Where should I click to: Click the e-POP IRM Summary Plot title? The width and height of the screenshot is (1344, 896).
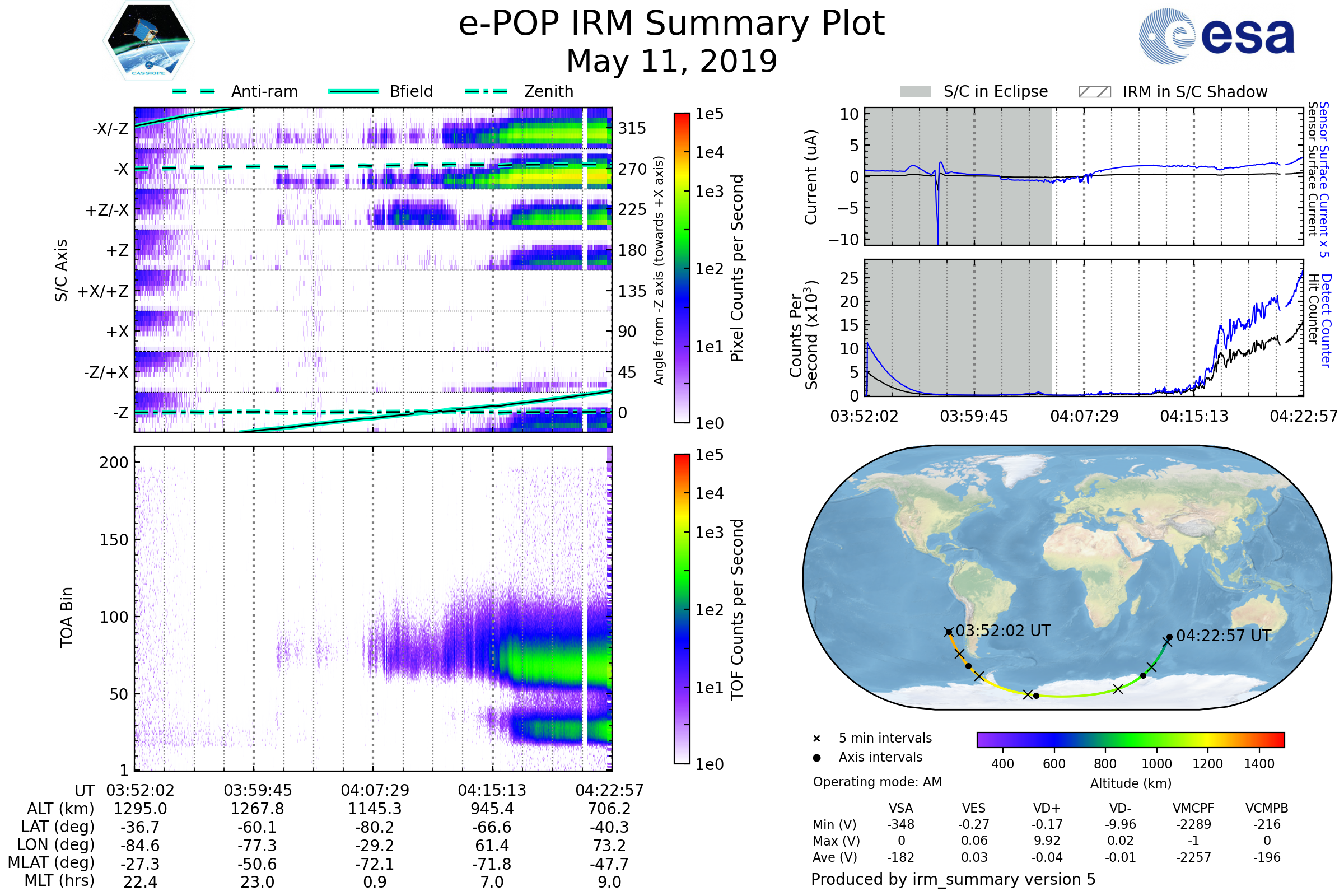671,24
